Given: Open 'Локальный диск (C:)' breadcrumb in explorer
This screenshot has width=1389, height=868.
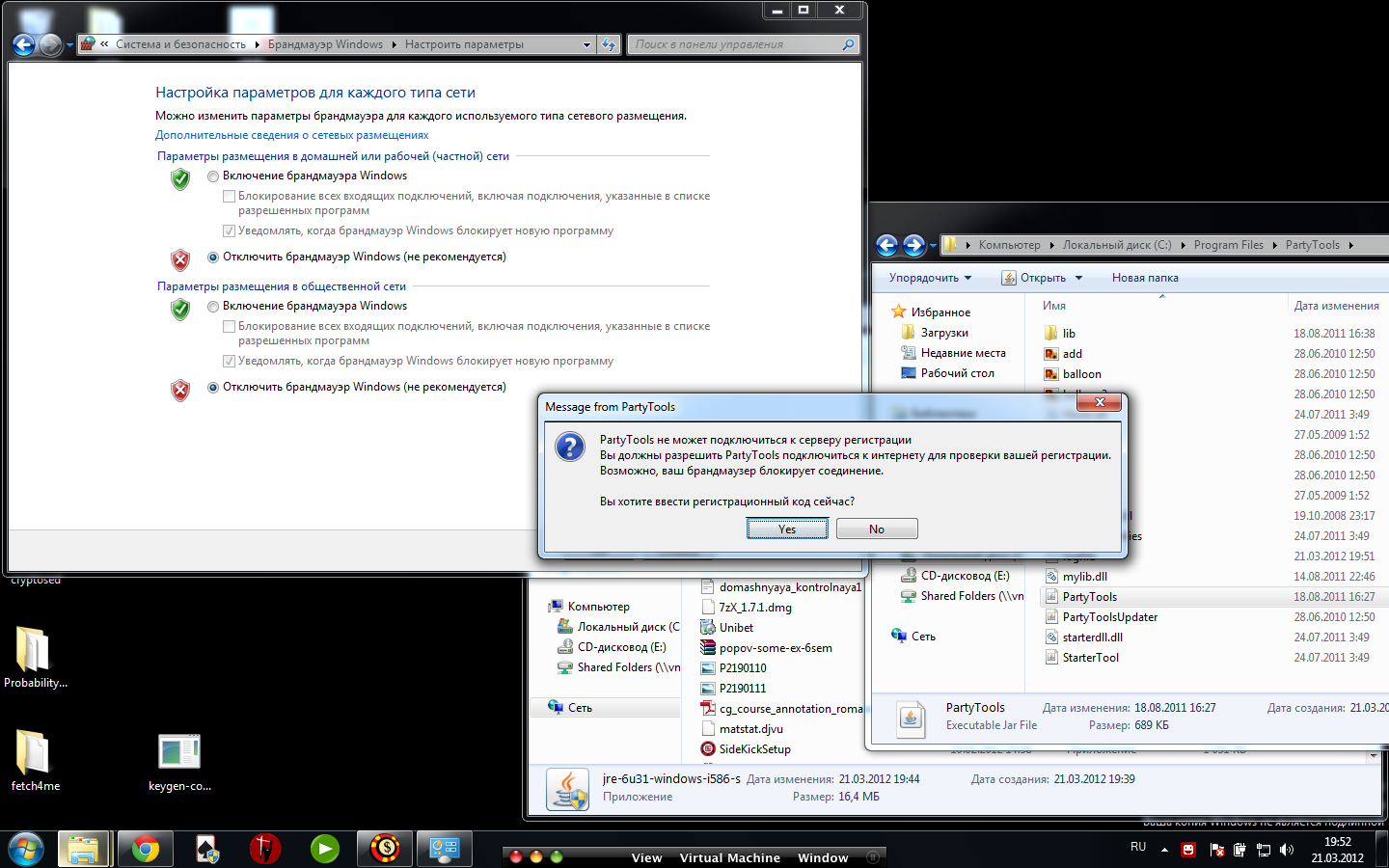Looking at the screenshot, I should (1117, 245).
